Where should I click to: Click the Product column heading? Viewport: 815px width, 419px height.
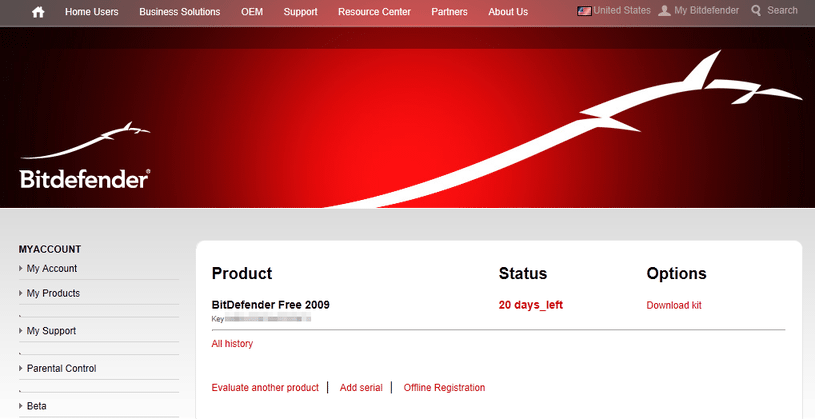(242, 273)
